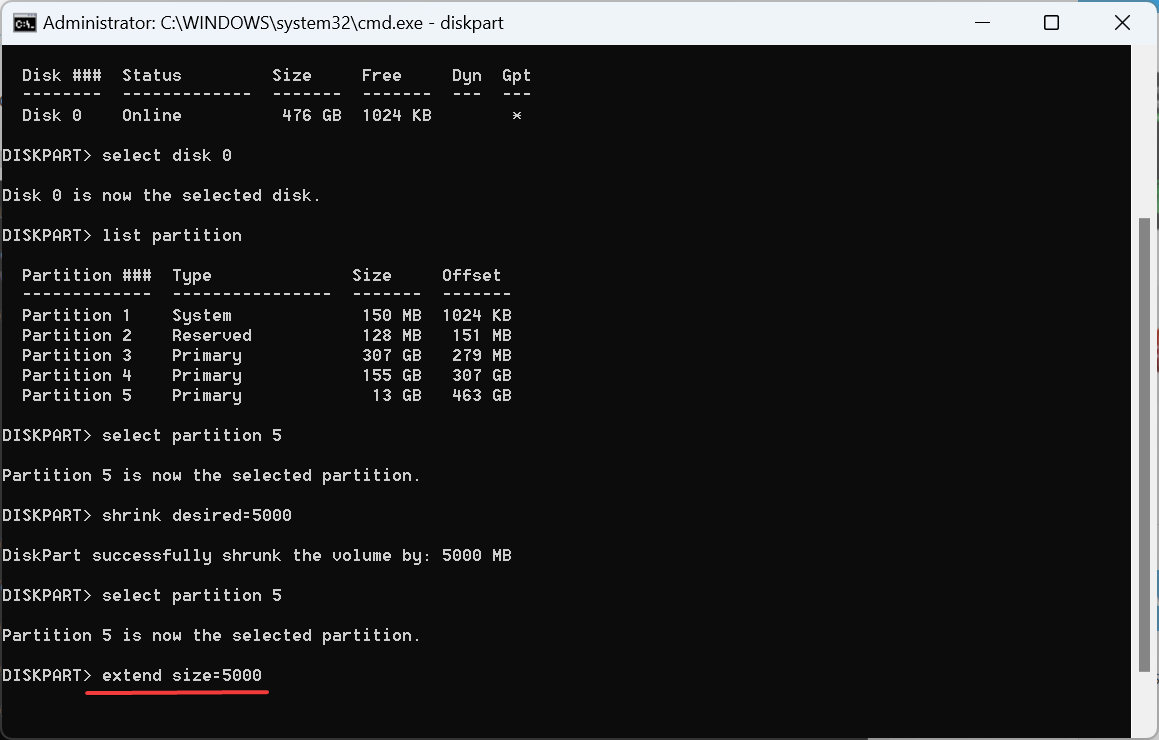The image size is (1159, 740).
Task: Click the '150 MB' partition size
Action: (x=392, y=315)
